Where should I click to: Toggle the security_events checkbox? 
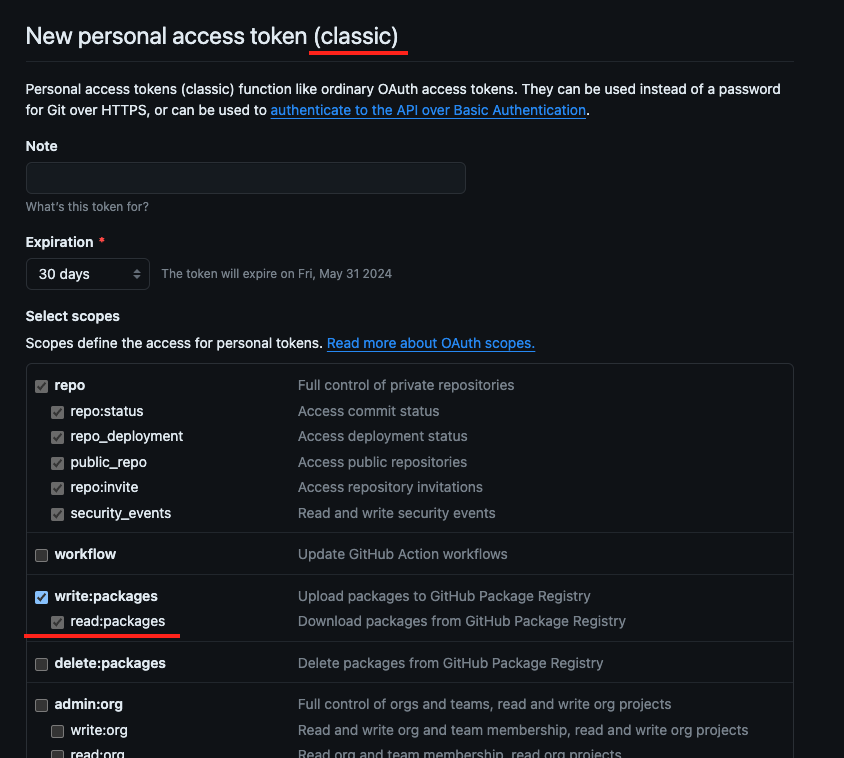[x=58, y=514]
